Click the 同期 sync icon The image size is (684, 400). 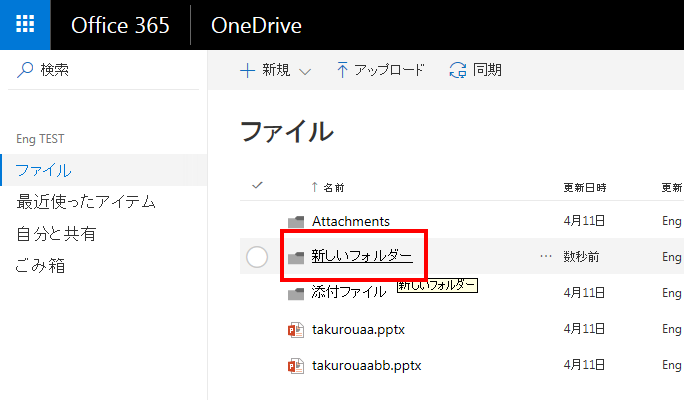tap(458, 70)
